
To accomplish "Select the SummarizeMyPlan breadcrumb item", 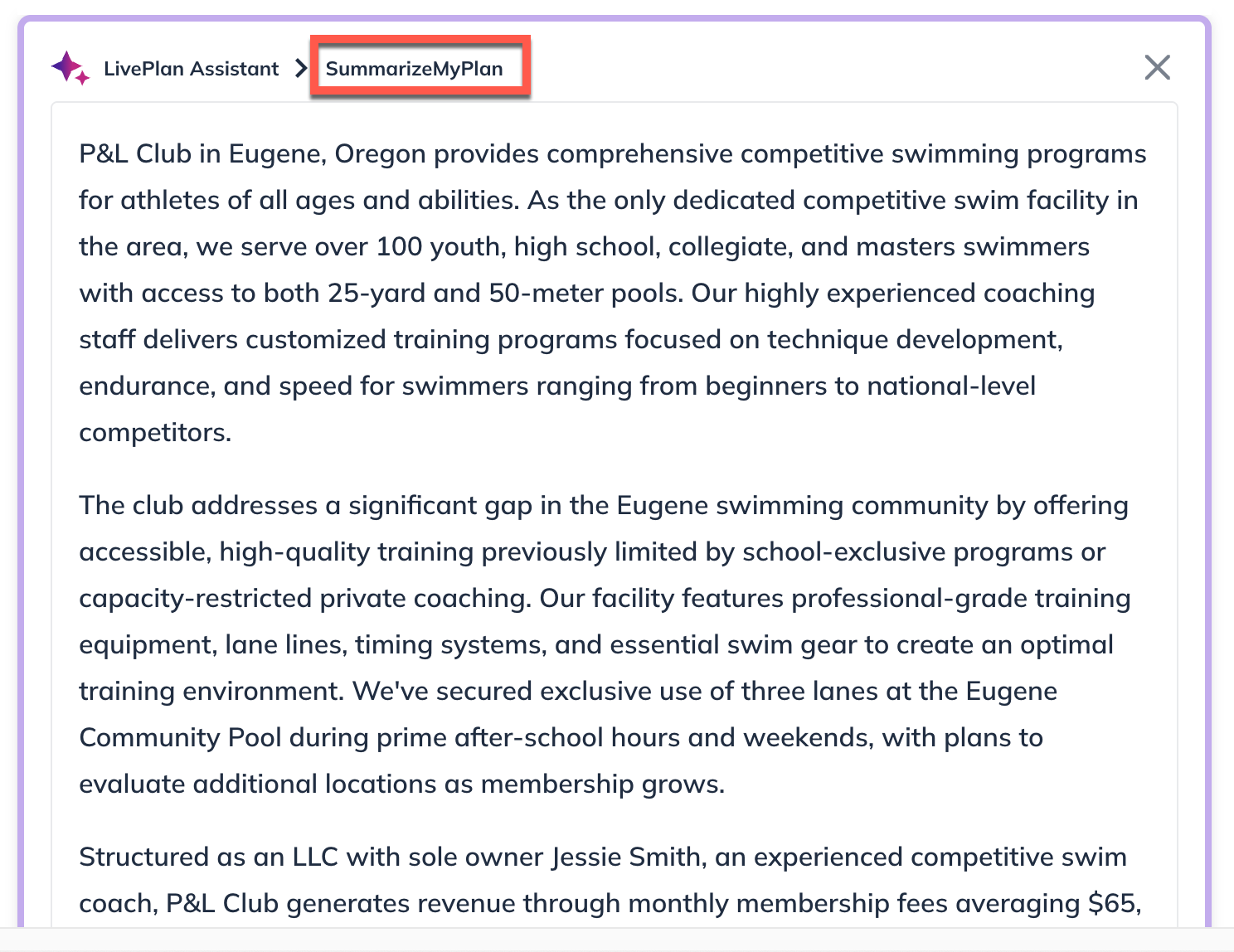I will pyautogui.click(x=415, y=69).
